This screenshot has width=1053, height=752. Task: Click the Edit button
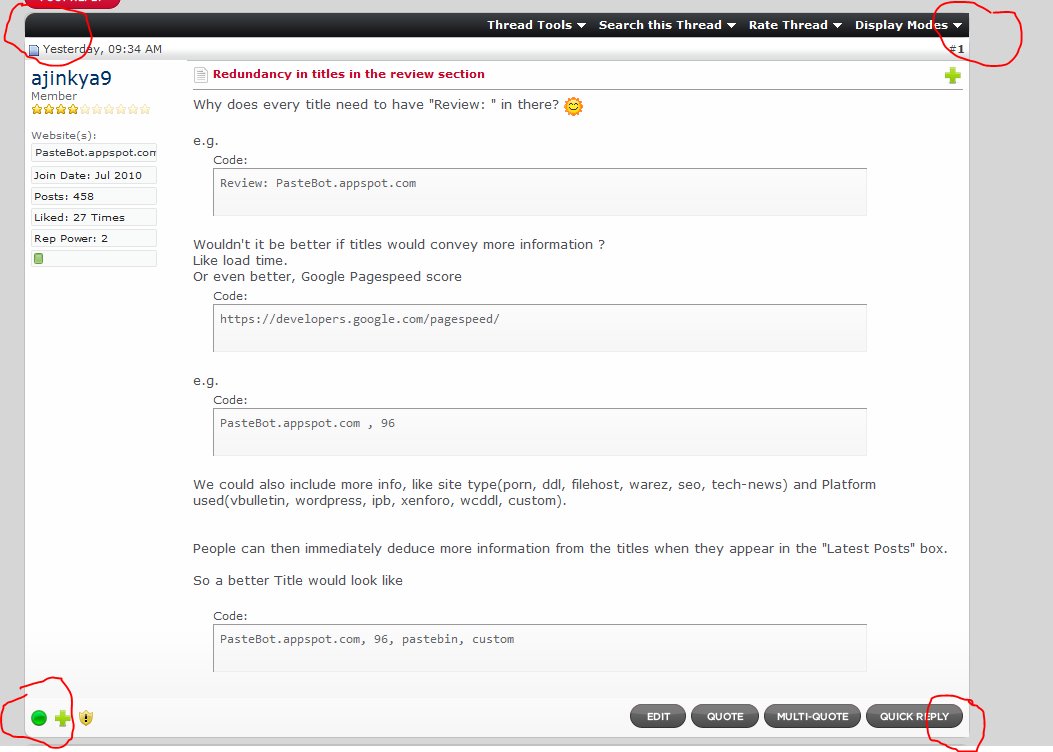point(658,716)
